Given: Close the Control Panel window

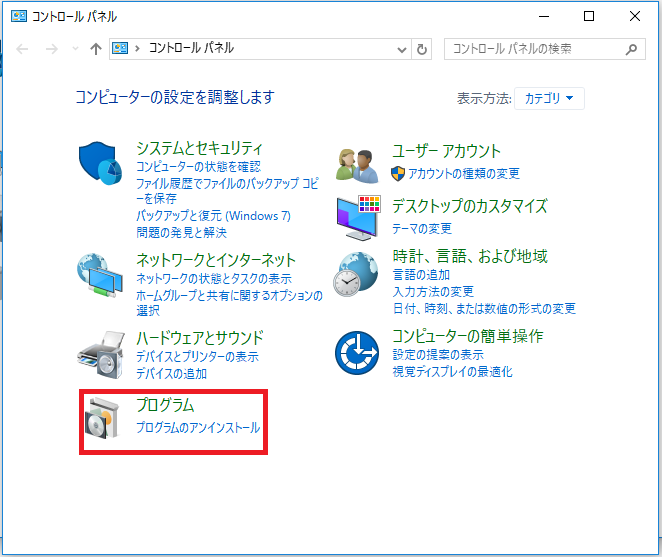Looking at the screenshot, I should pos(635,16).
